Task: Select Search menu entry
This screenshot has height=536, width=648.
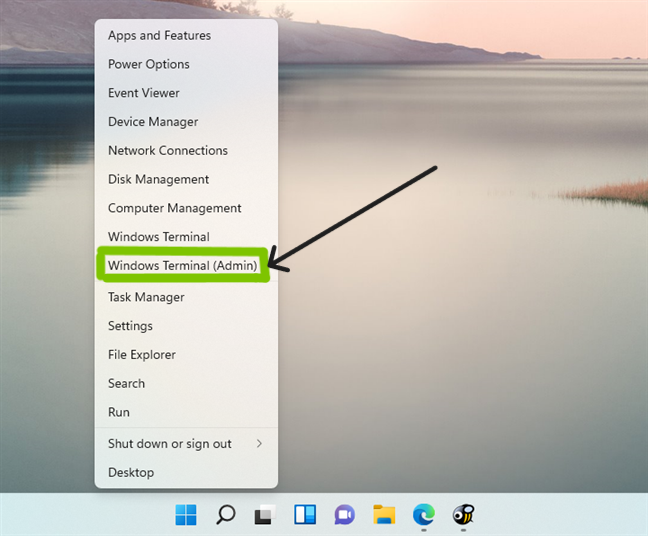Action: pyautogui.click(x=186, y=383)
